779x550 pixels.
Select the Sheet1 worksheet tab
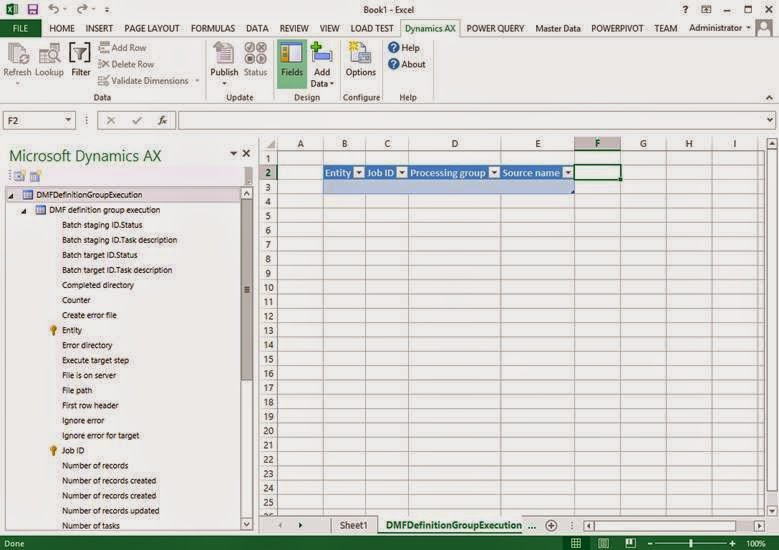pyautogui.click(x=353, y=525)
